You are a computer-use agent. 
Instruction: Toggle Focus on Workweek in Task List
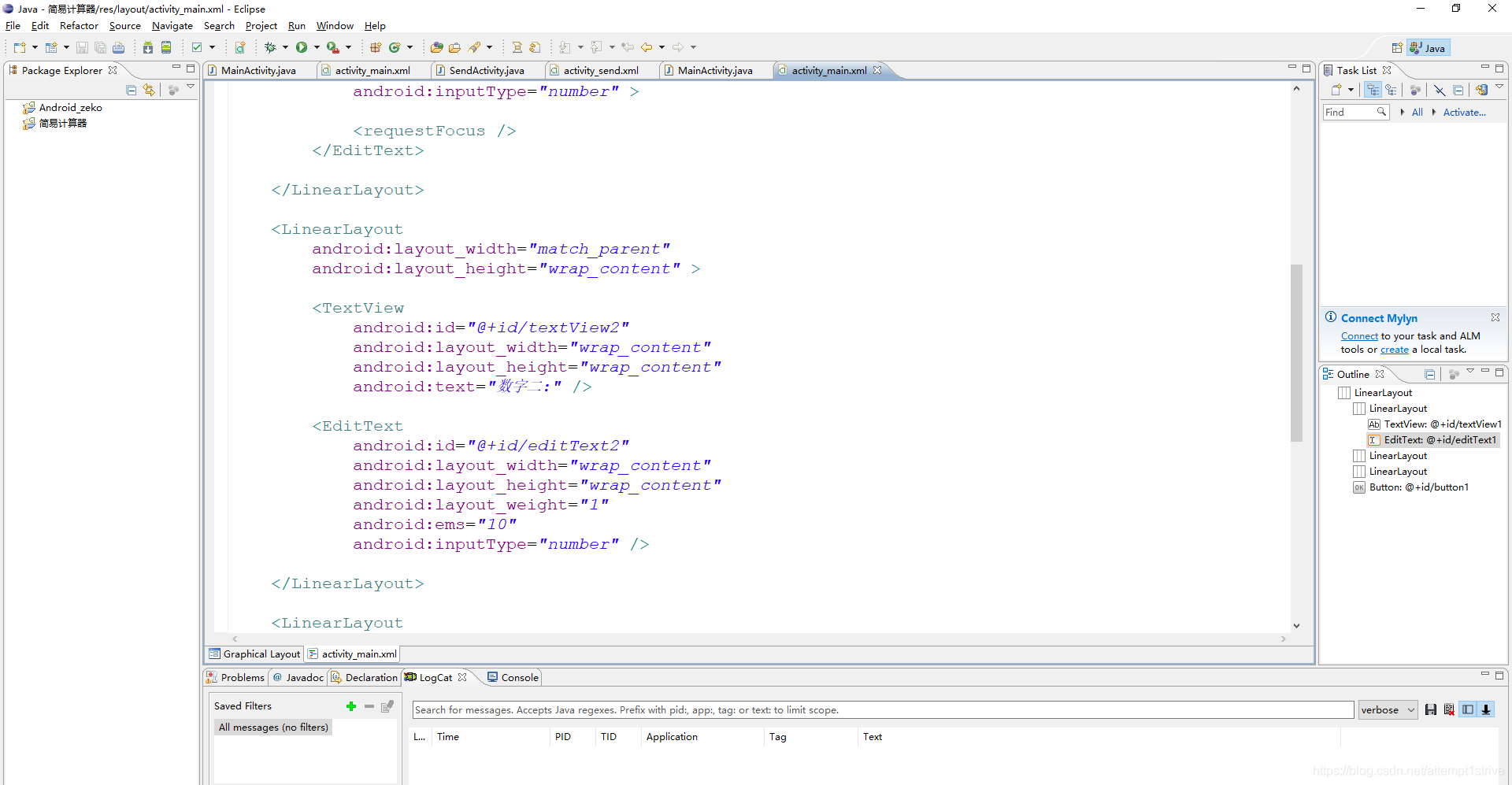coord(1415,90)
